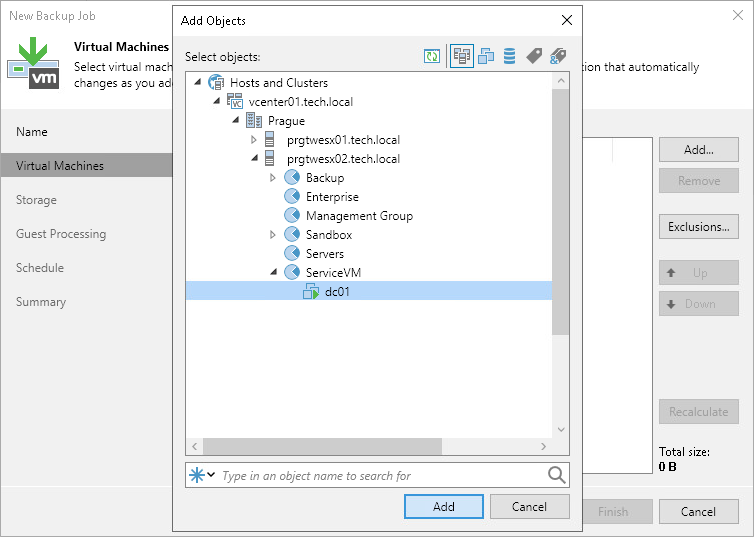Click the tree scroll right arrow
754x537 pixels.
(x=543, y=446)
